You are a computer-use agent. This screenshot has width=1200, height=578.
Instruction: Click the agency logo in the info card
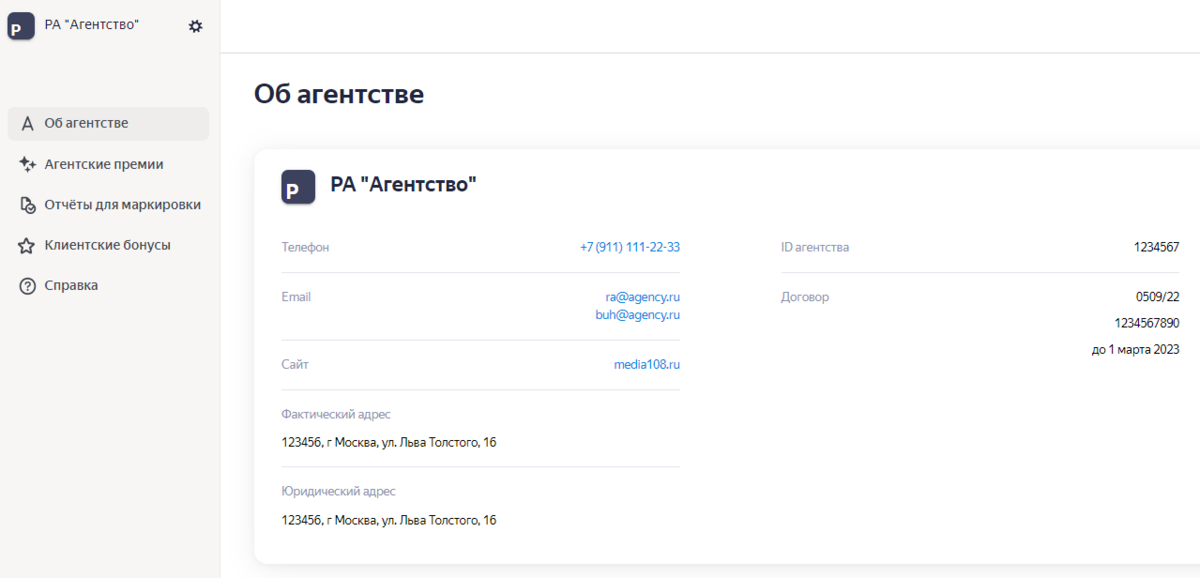(x=298, y=187)
